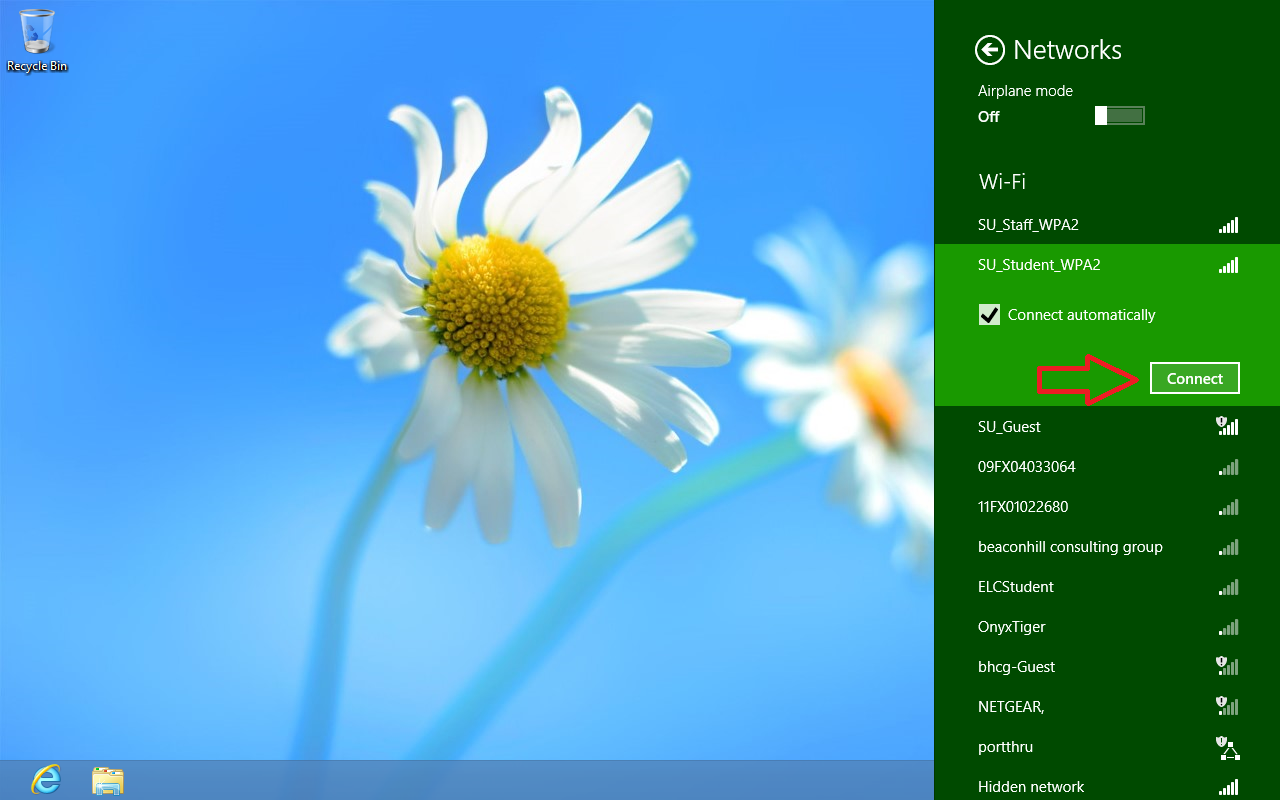This screenshot has height=800, width=1280.
Task: Click the SU_Staff_WPA2 signal strength icon
Action: point(1228,226)
